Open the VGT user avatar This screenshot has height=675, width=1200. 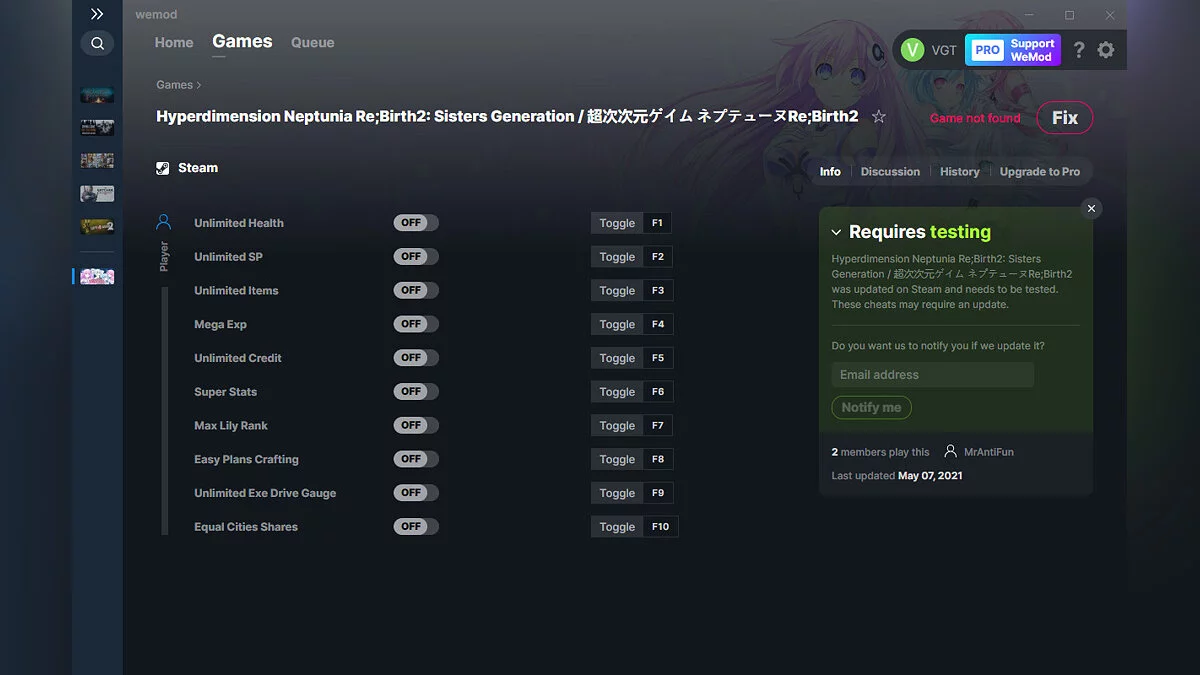(912, 50)
